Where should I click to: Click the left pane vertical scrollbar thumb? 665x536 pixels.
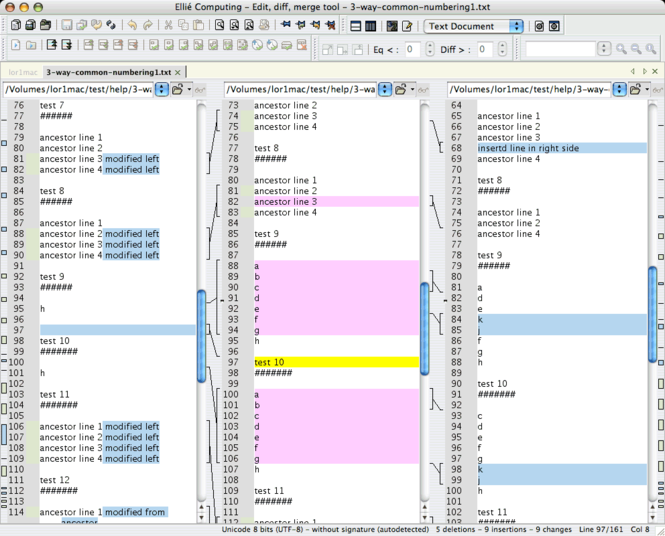tap(201, 336)
